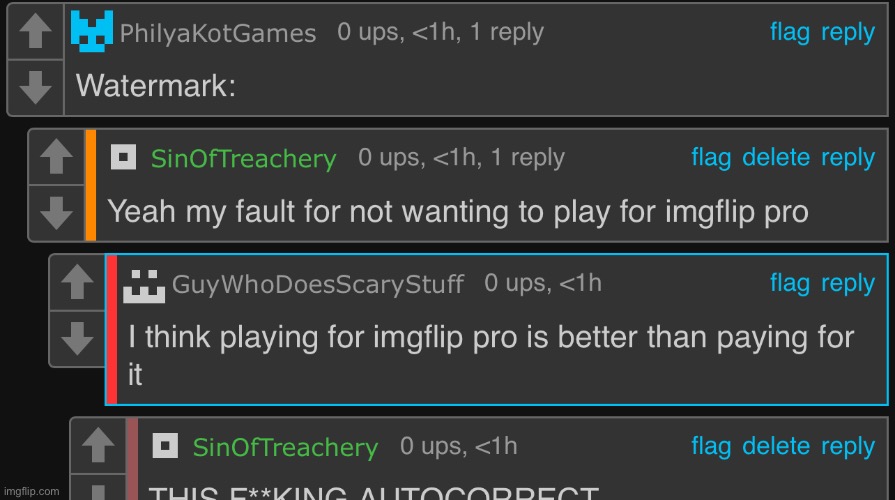The height and width of the screenshot is (500, 895).
Task: Click PhilyaKotGames's blue cat avatar icon
Action: [91, 31]
